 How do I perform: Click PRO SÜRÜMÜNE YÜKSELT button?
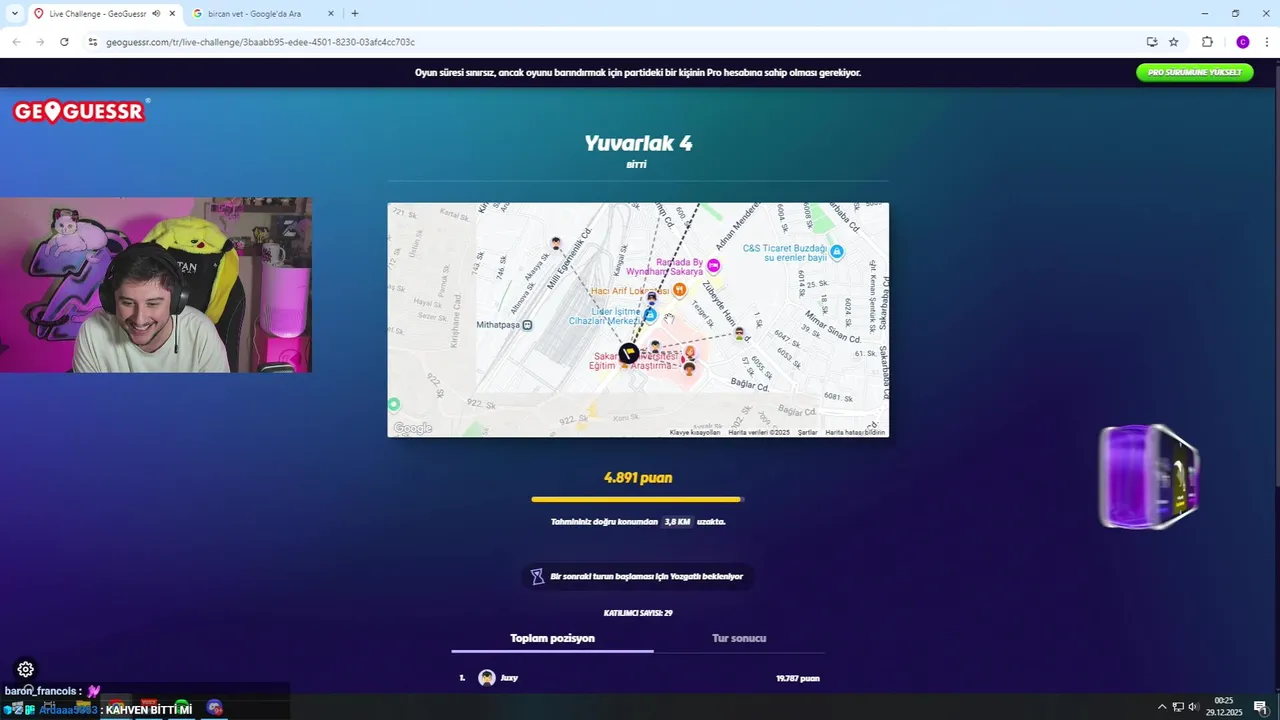(1194, 72)
